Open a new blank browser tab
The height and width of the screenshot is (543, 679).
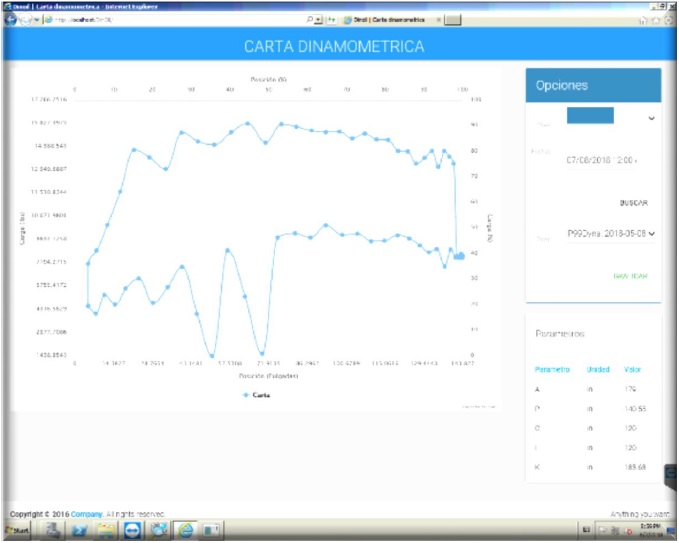[x=452, y=19]
